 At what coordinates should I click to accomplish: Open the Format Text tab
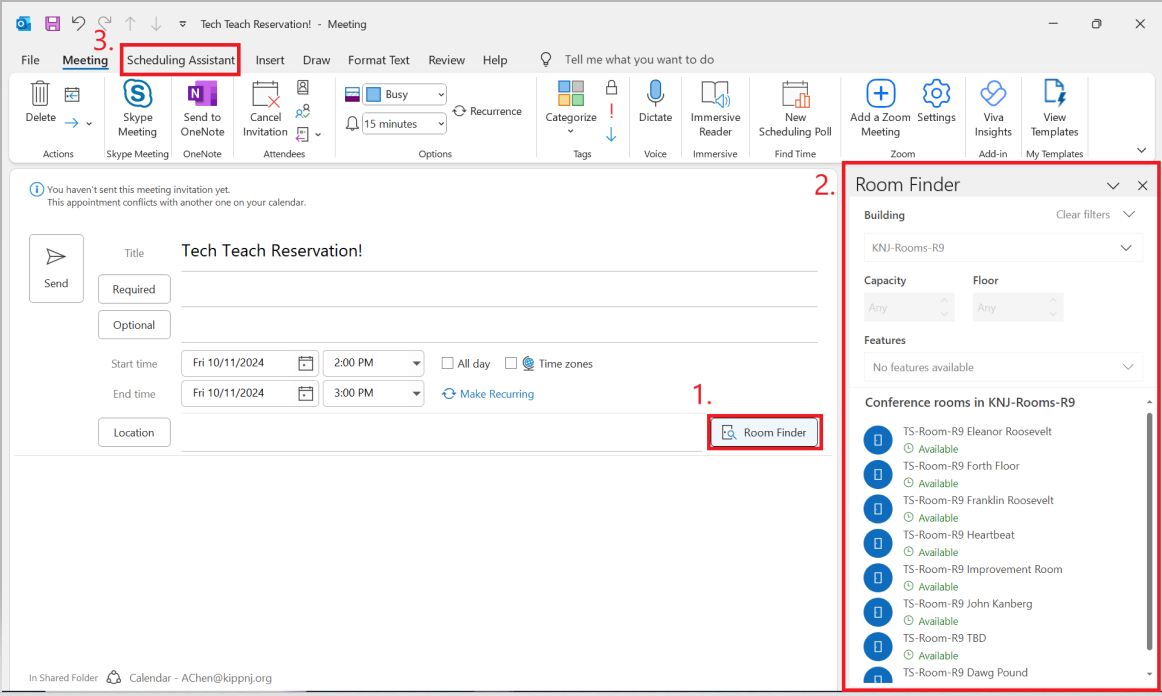click(378, 60)
